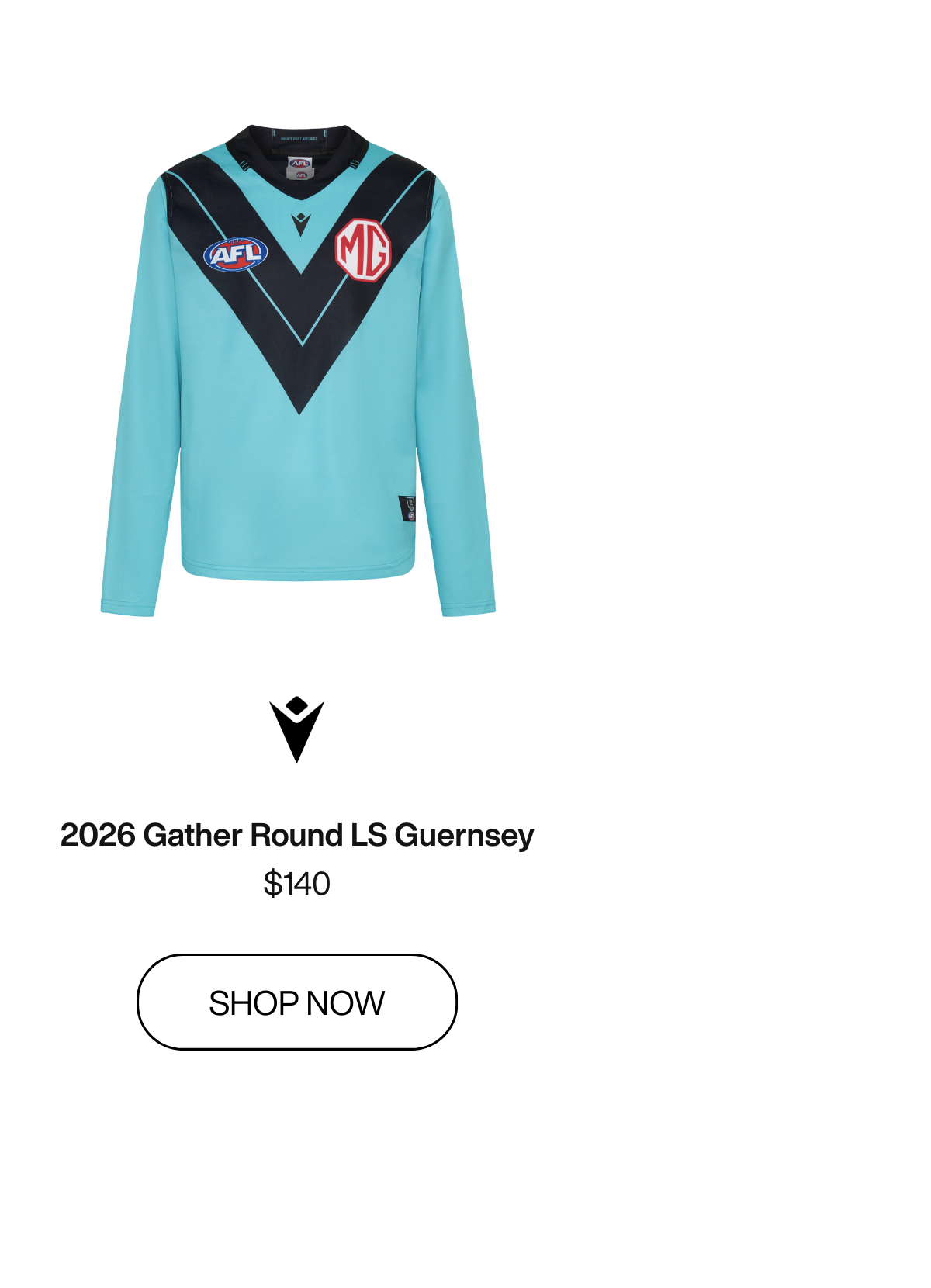This screenshot has height=1288, width=931.
Task: Open the 2026 Gather Round LS Guernsey title
Action: tap(297, 835)
